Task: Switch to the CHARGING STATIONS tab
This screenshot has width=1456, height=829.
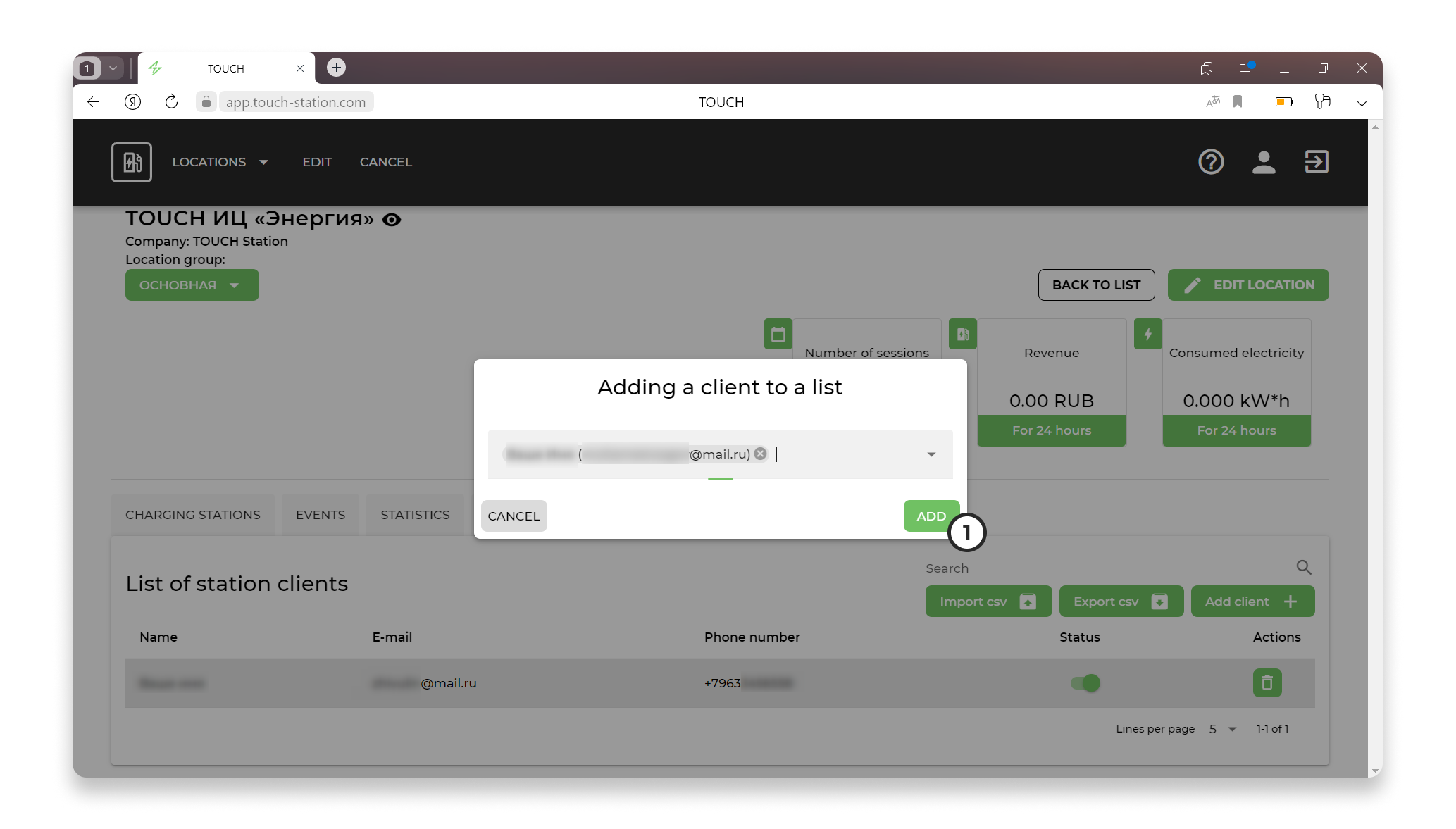Action: click(193, 515)
